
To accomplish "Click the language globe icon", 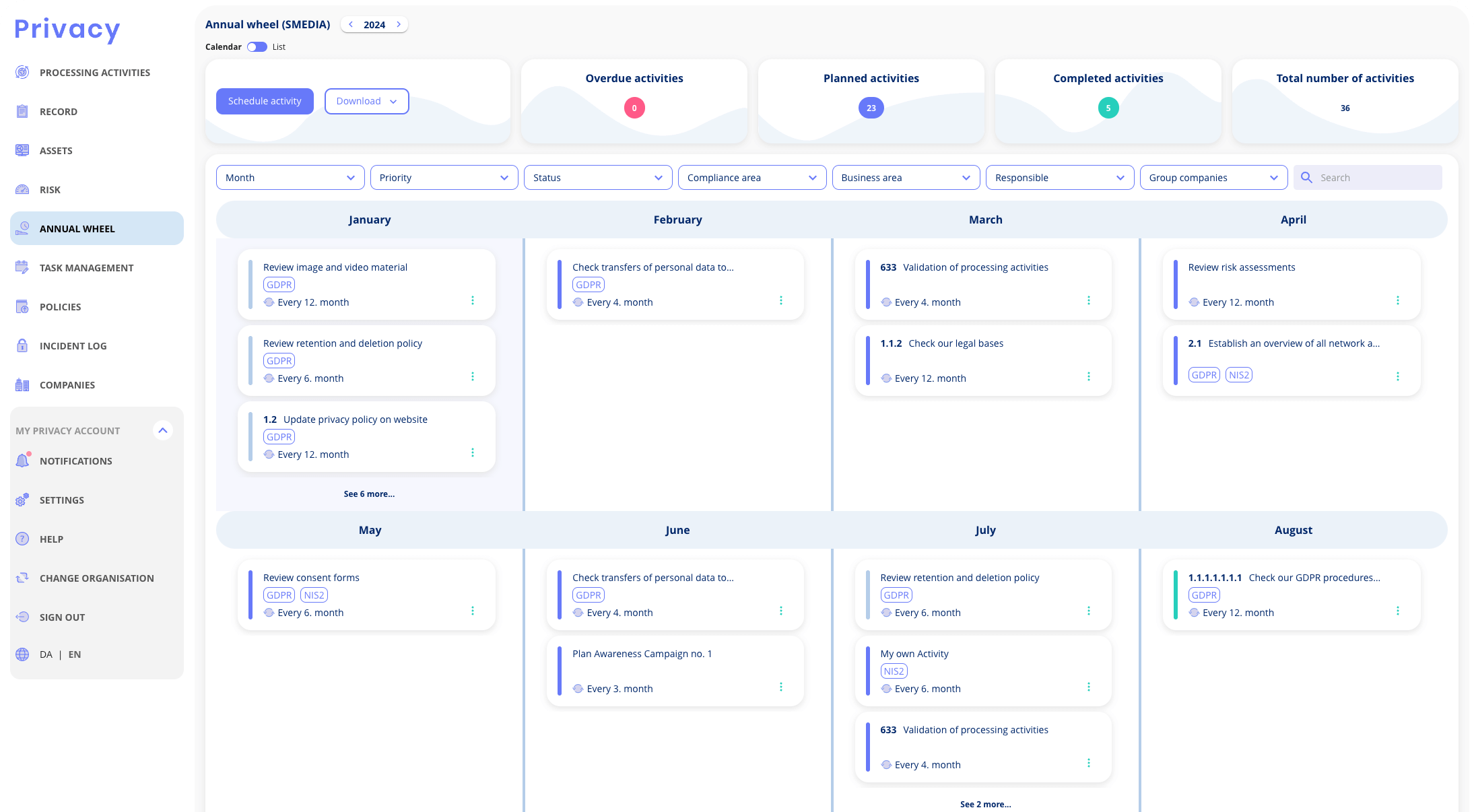I will click(x=22, y=654).
